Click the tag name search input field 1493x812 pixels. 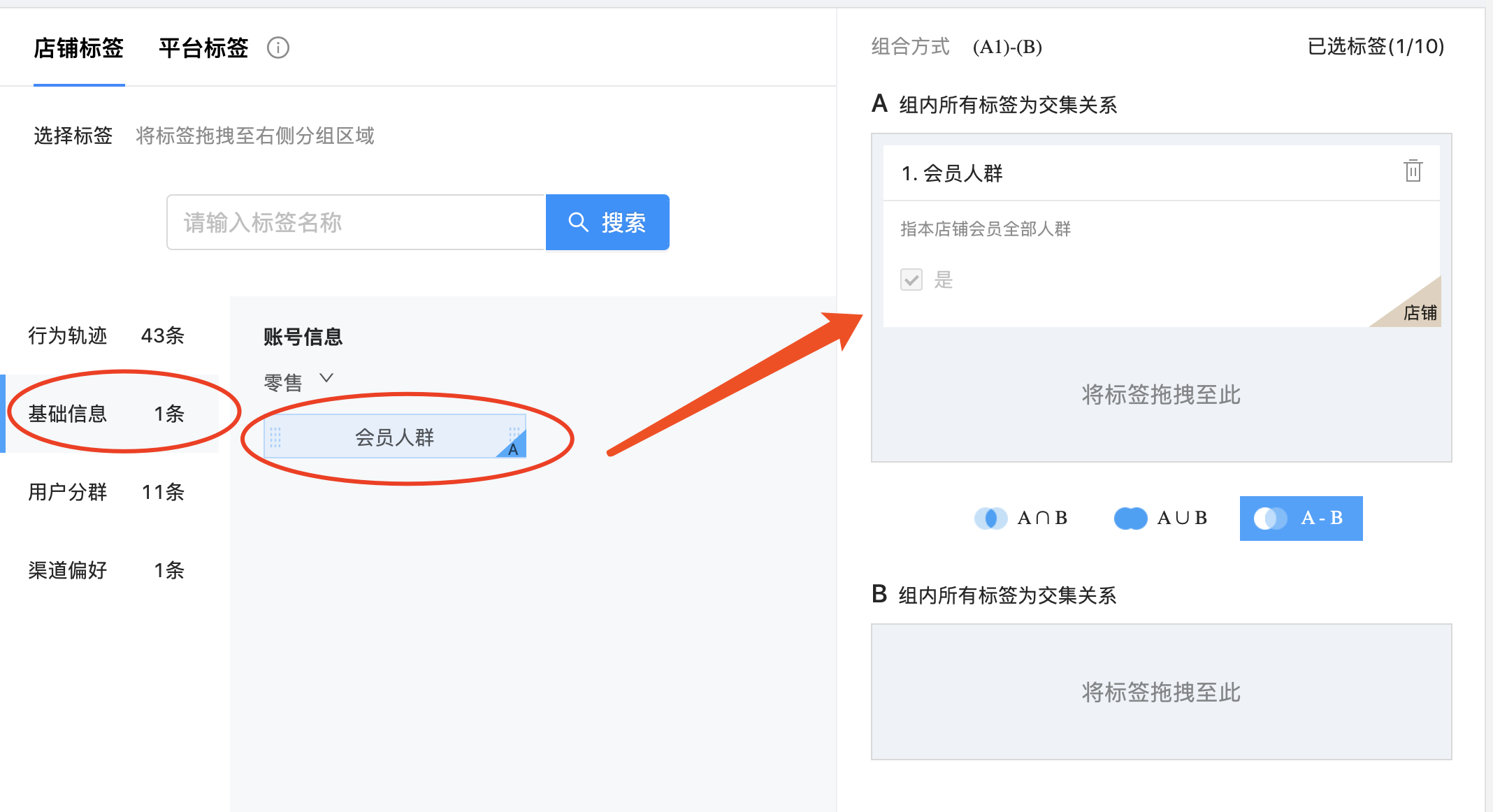coord(355,222)
